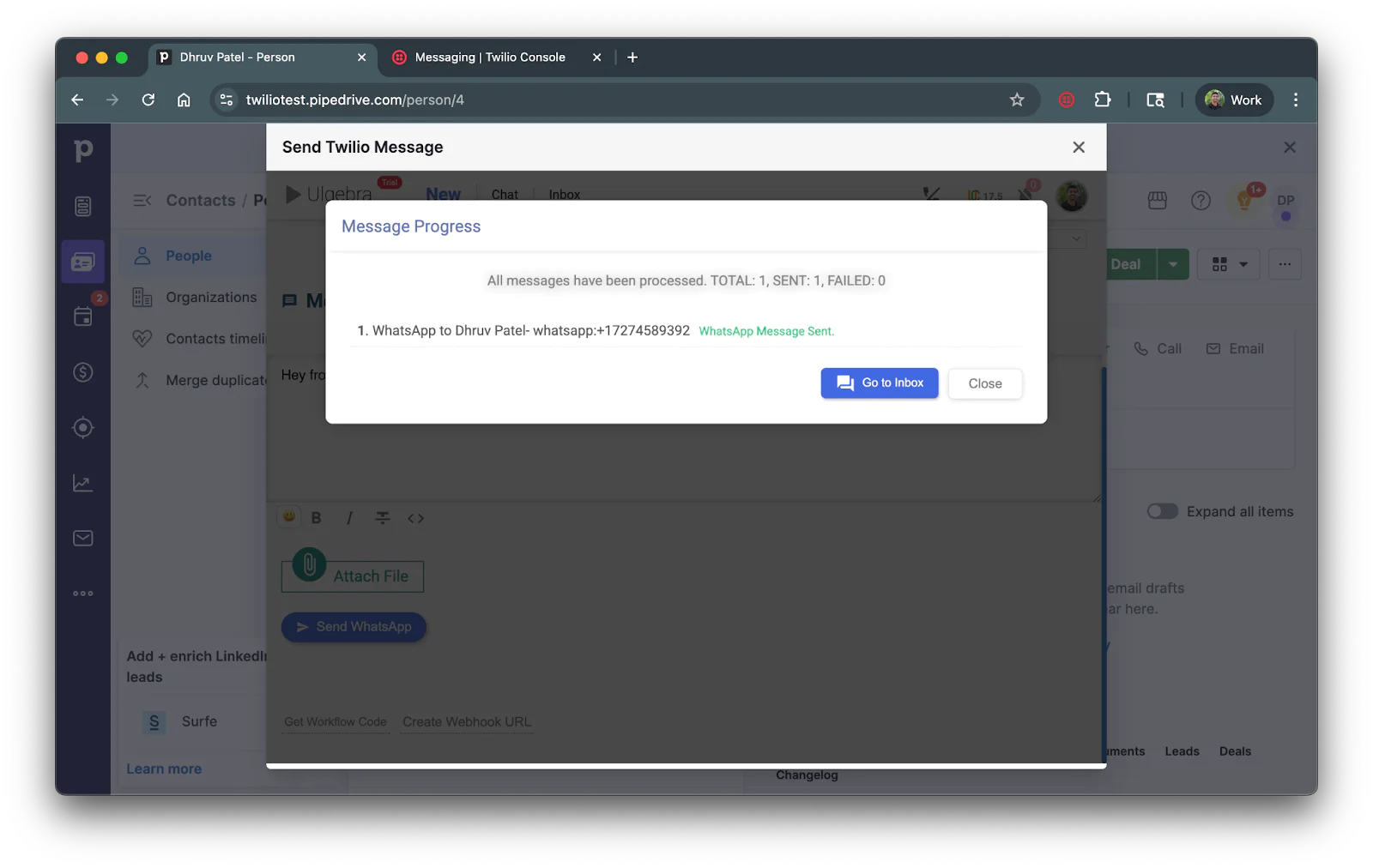Insert an emoji in the message editor
Viewport: 1373px width, 868px height.
click(288, 517)
